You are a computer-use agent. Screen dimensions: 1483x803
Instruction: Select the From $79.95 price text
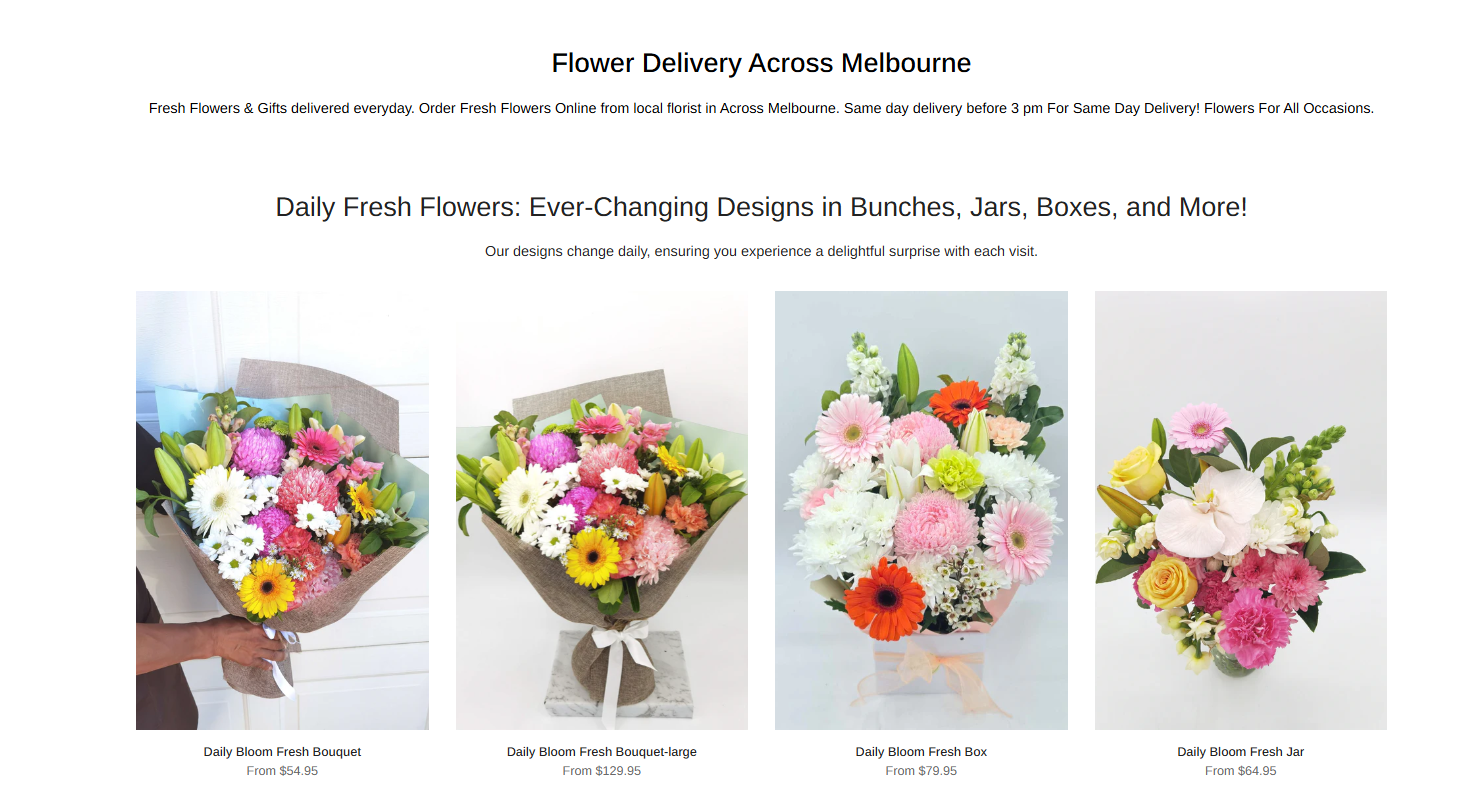(921, 771)
